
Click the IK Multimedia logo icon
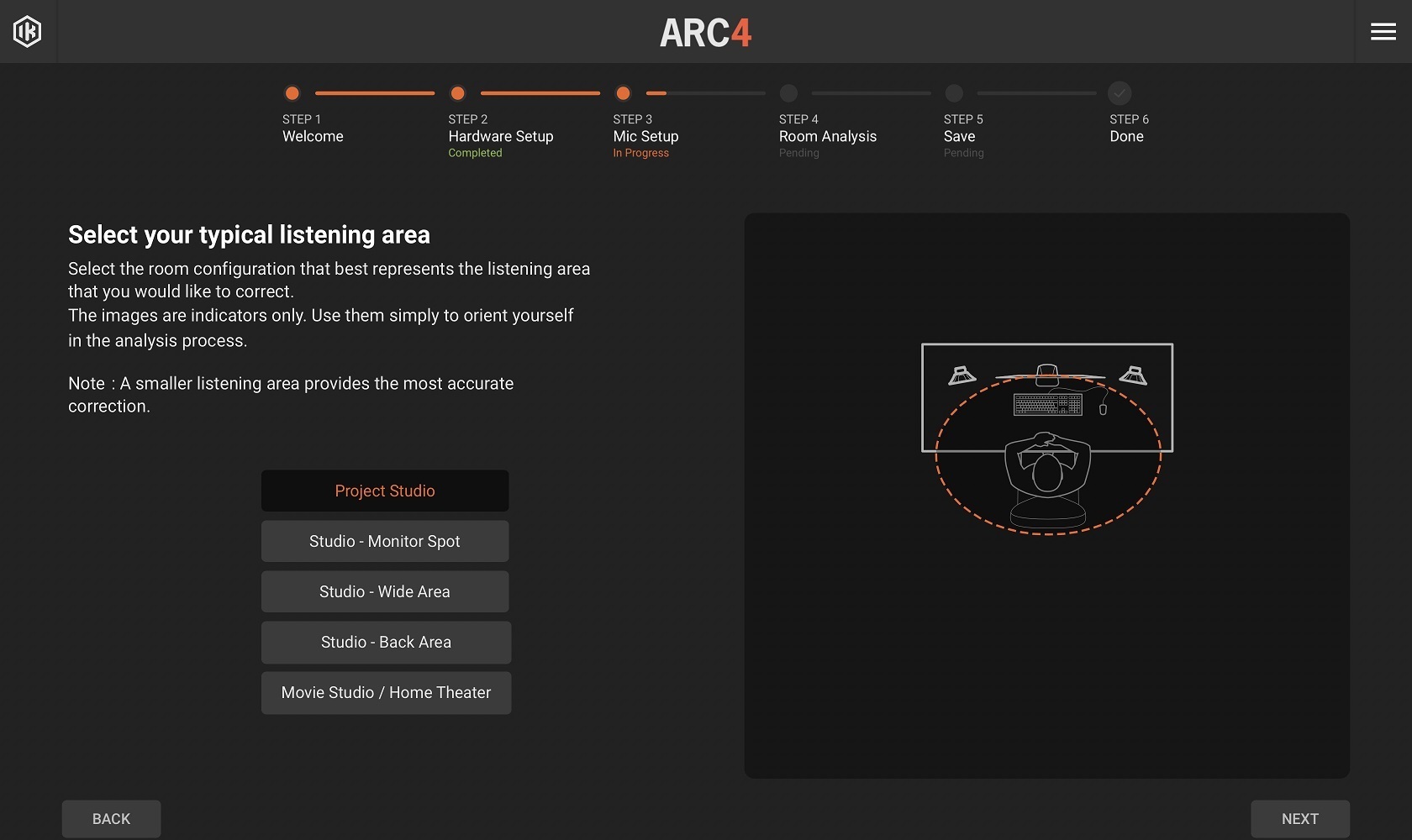click(27, 32)
